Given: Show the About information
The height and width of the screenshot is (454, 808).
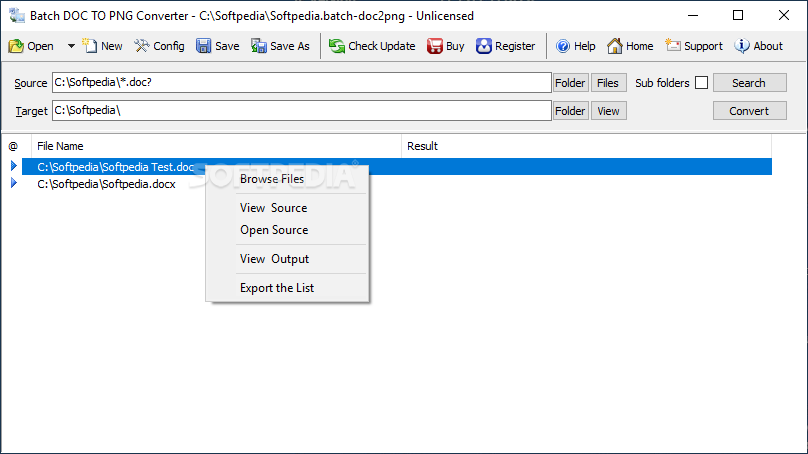Looking at the screenshot, I should pos(759,46).
